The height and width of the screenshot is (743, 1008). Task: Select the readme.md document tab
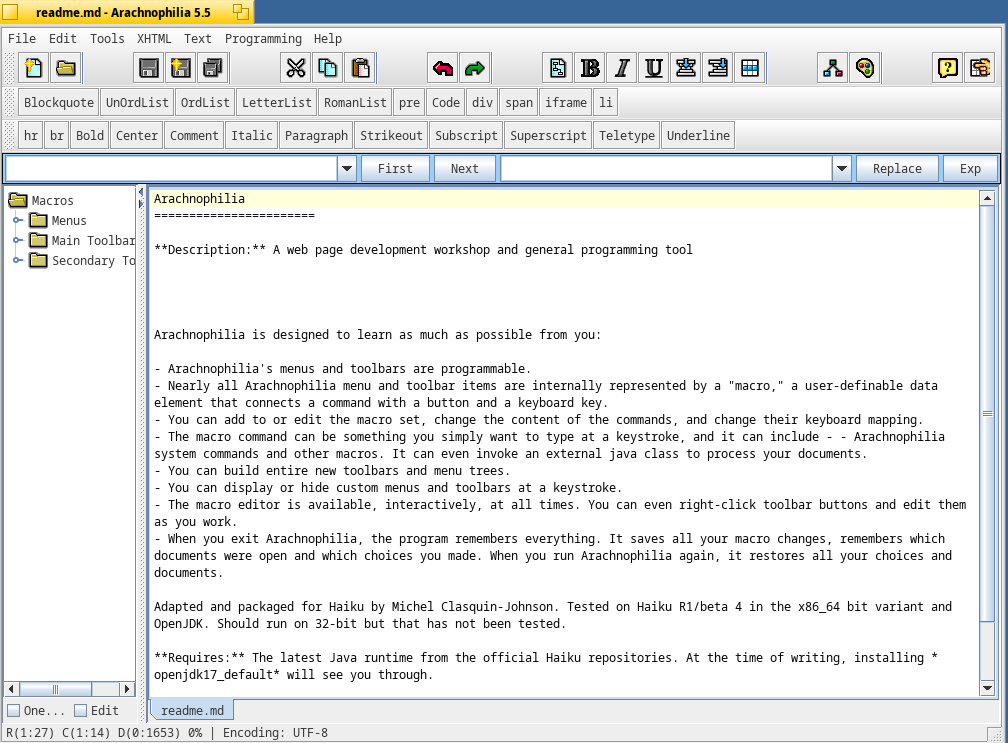[192, 710]
